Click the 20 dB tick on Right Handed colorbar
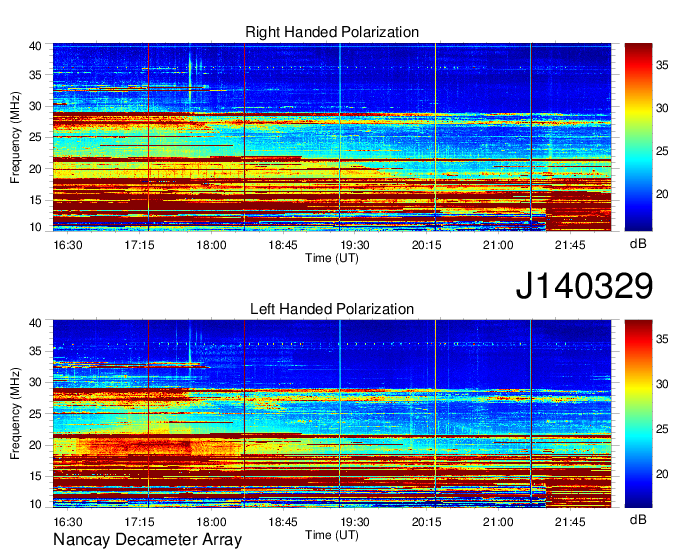The image size is (680, 552). coord(662,194)
